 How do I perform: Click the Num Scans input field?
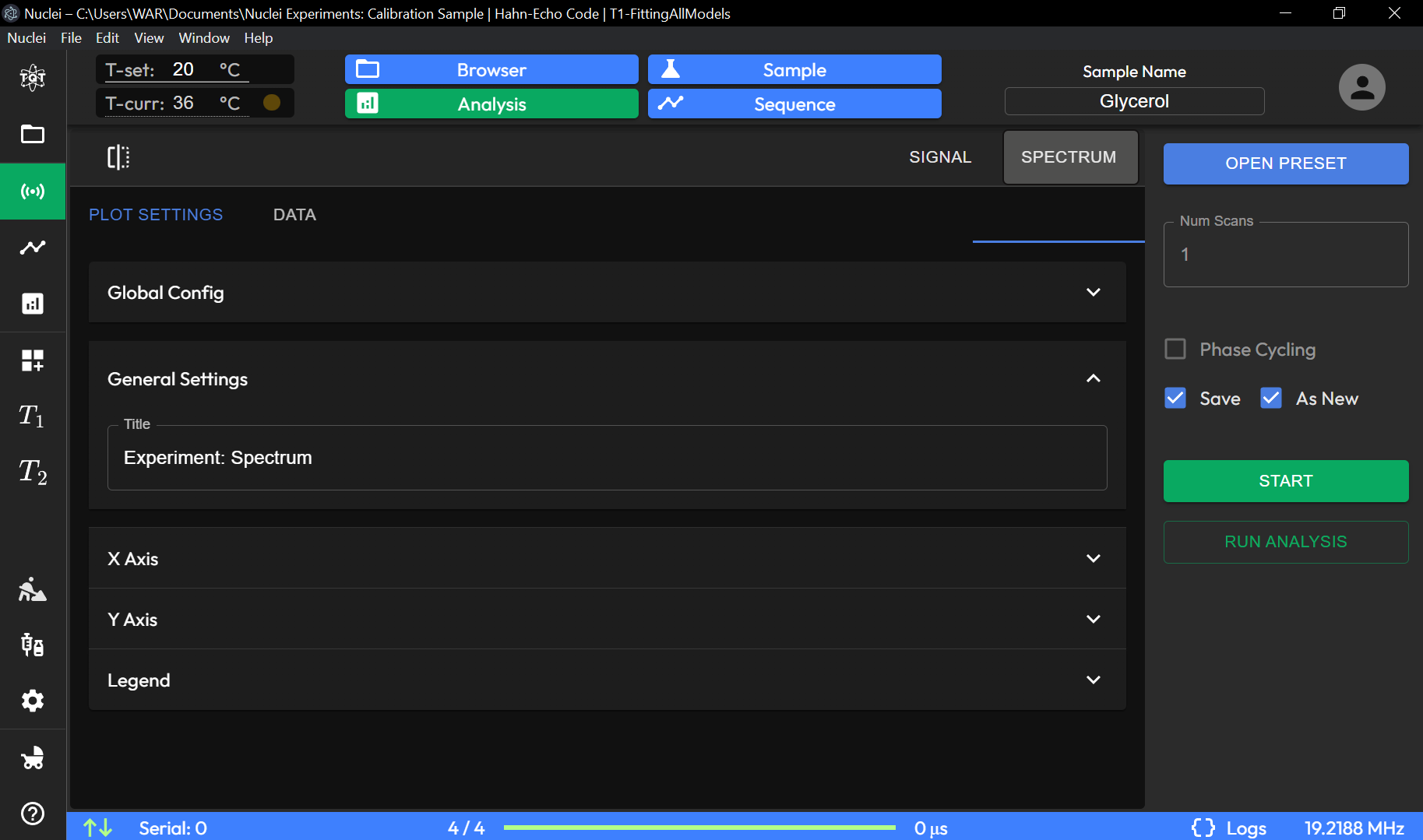click(1286, 255)
